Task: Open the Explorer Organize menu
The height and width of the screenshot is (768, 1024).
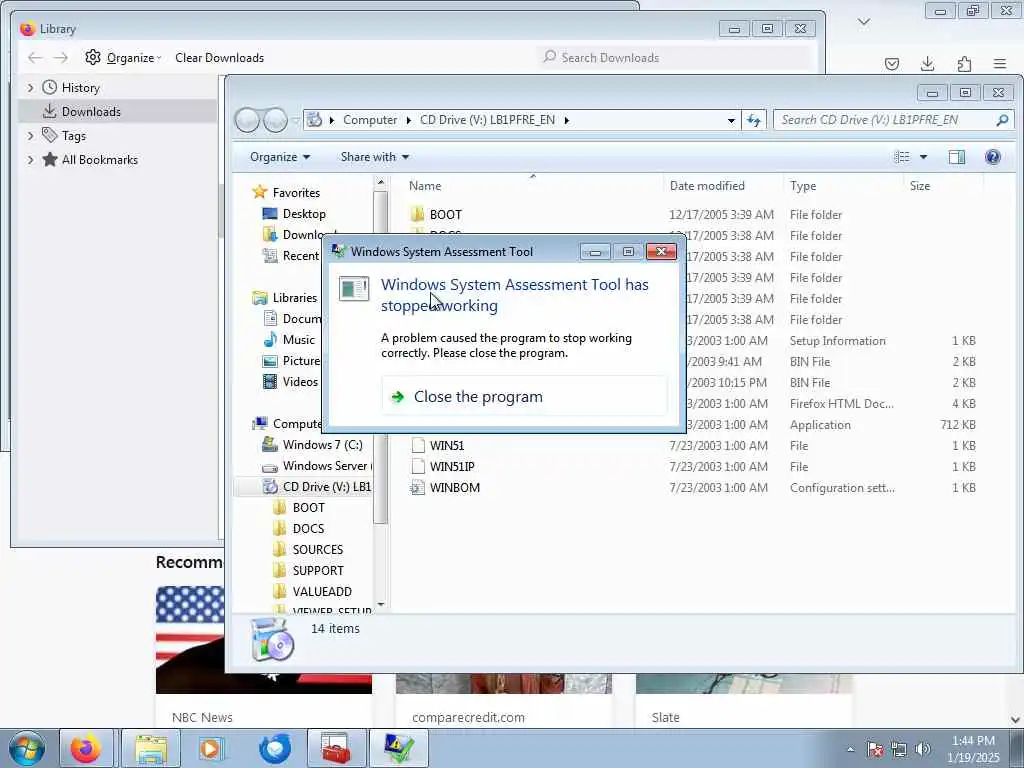Action: 280,157
